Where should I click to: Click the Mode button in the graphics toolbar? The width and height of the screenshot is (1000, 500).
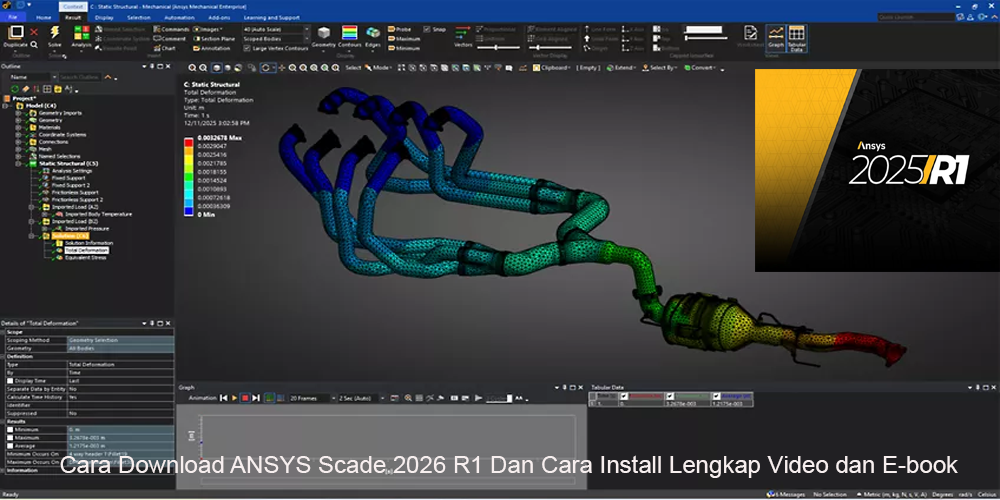tap(381, 68)
